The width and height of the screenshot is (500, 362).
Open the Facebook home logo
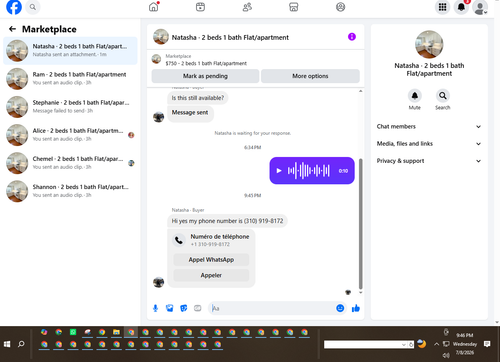(x=14, y=7)
